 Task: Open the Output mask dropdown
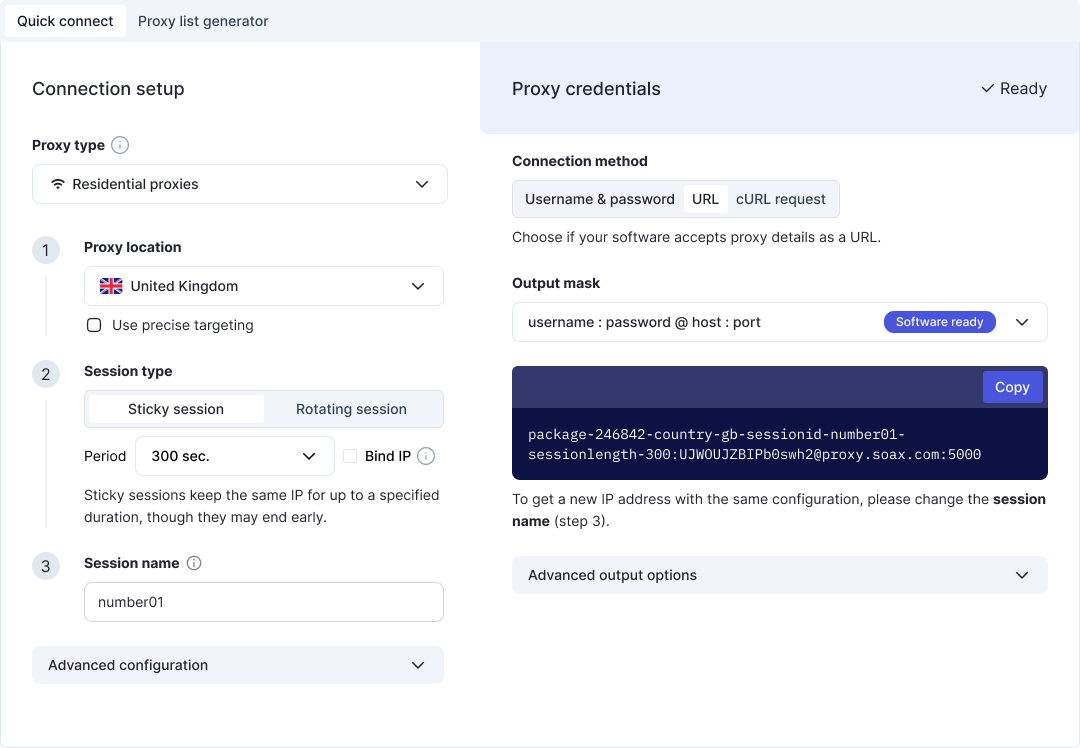[1022, 322]
